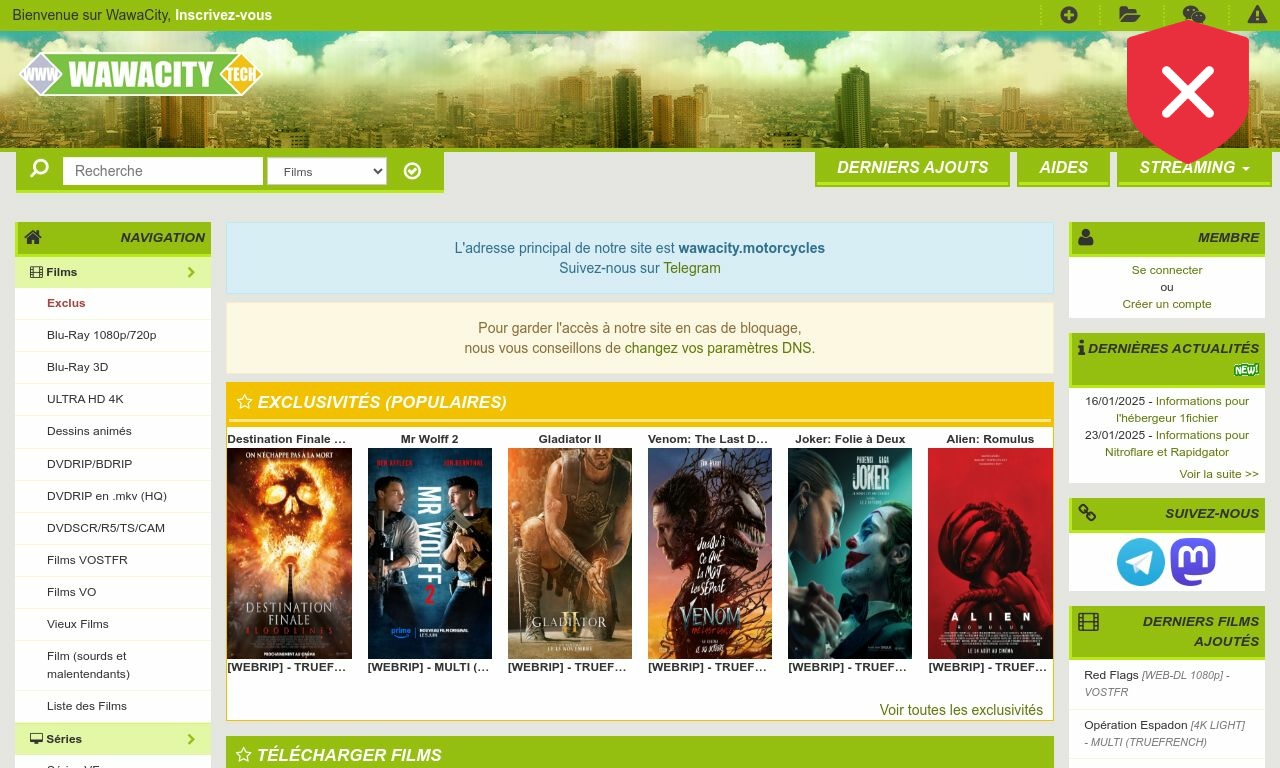Select Blu-Ray 1080p/720p category
This screenshot has width=1280, height=768.
click(102, 335)
